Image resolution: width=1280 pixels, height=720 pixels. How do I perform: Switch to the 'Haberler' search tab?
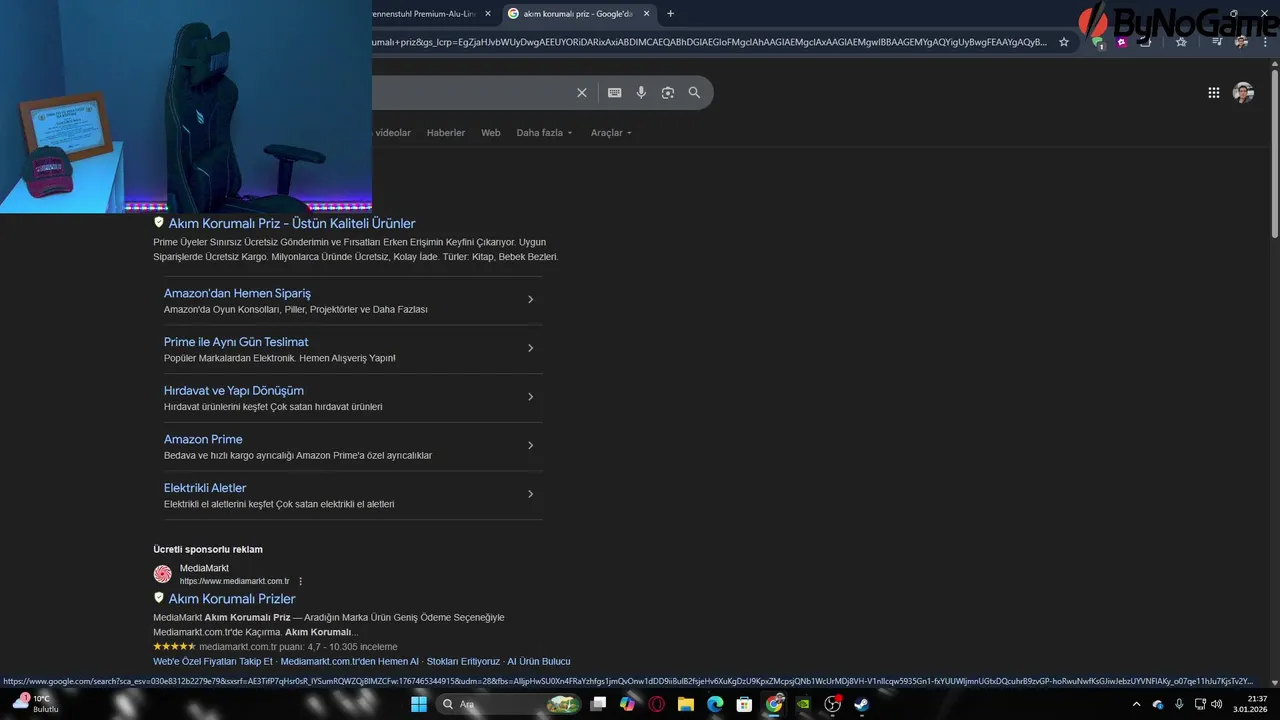coord(446,133)
